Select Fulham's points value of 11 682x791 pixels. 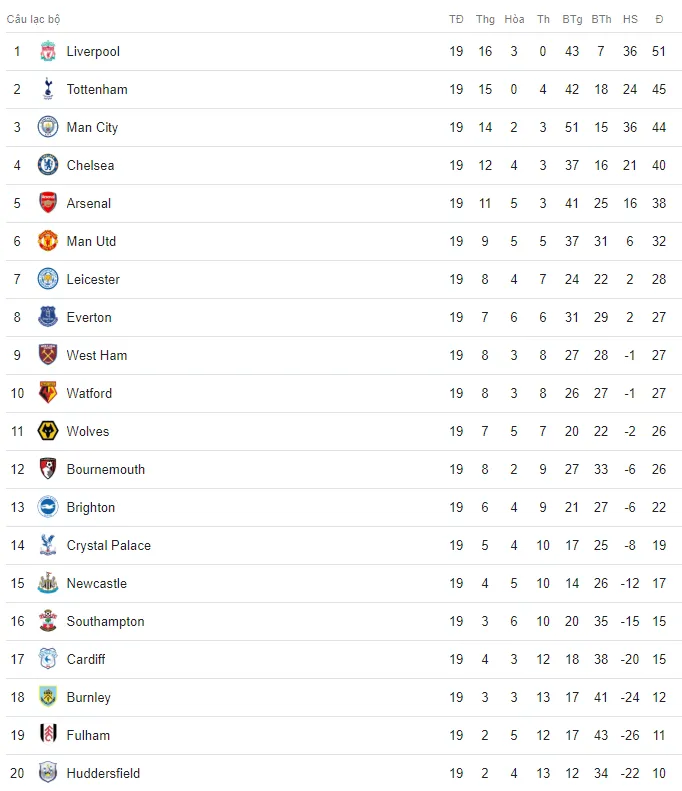point(659,735)
